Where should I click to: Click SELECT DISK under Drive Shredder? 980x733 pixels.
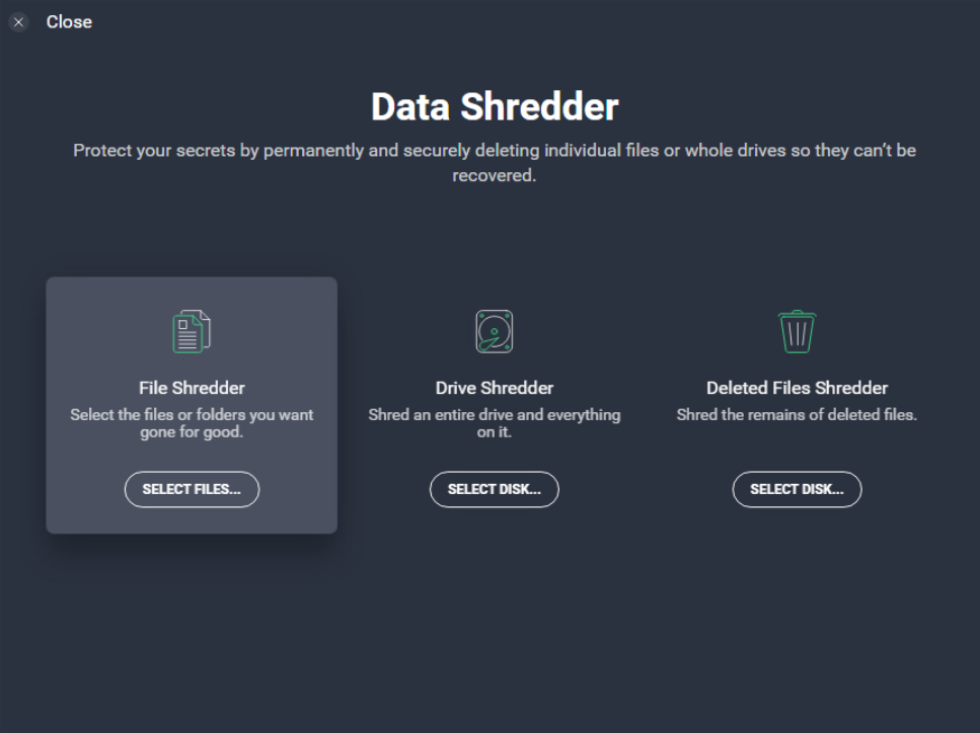[494, 489]
